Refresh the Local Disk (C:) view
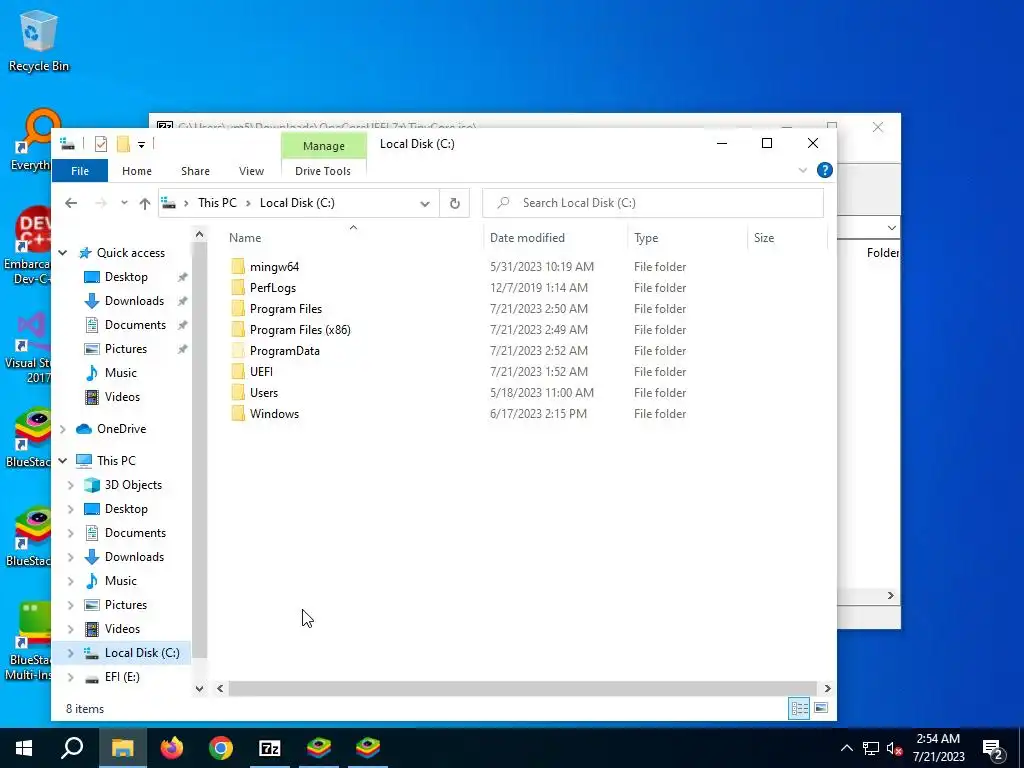The image size is (1024, 768). coord(455,203)
